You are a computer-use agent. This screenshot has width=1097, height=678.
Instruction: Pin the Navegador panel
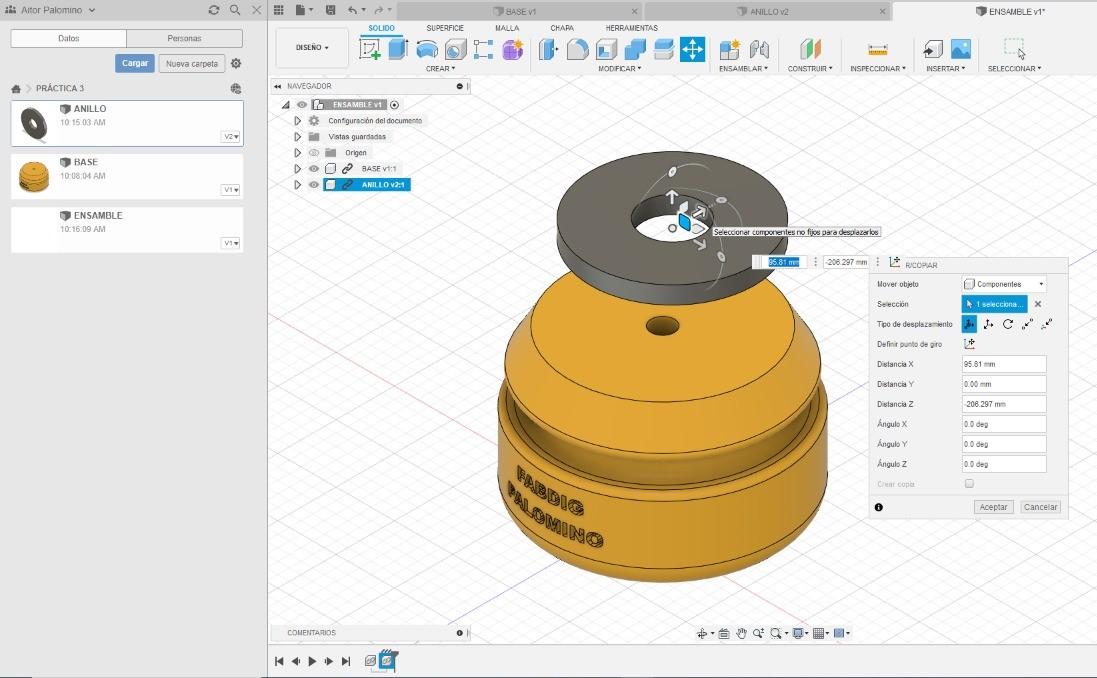tap(460, 86)
